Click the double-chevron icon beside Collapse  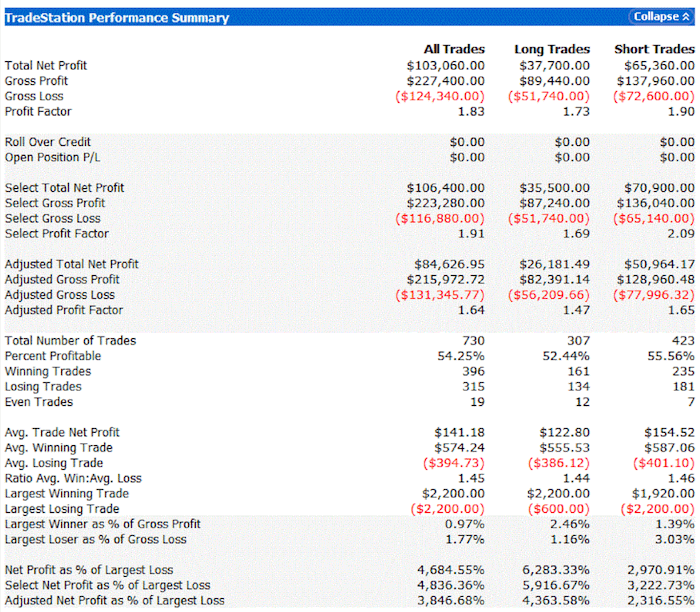click(x=686, y=17)
